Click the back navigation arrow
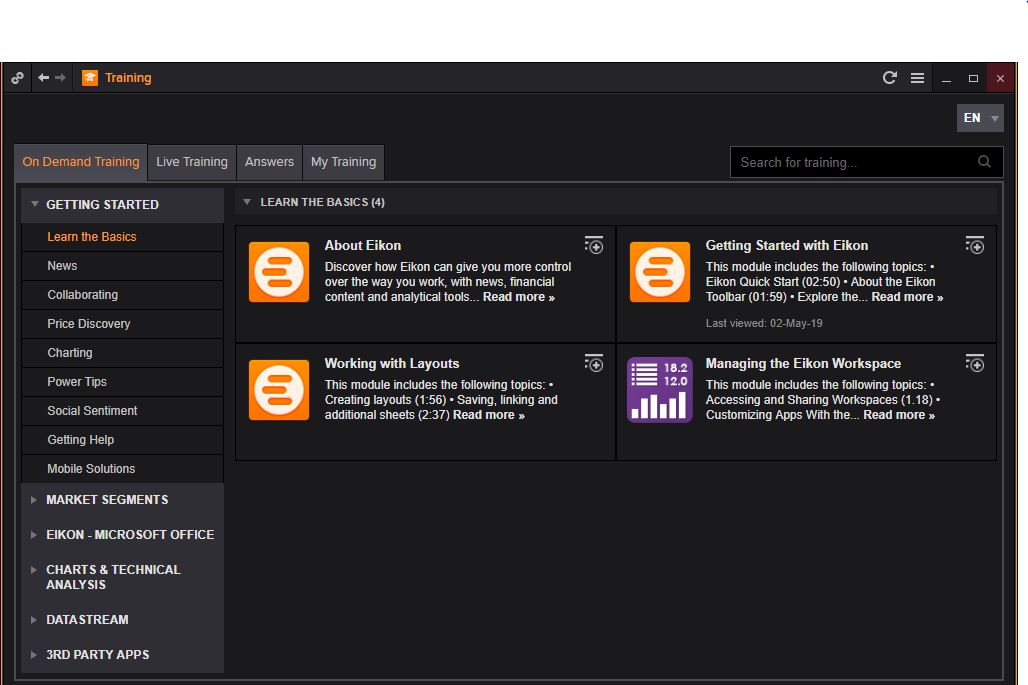The height and width of the screenshot is (685, 1028). pyautogui.click(x=43, y=78)
